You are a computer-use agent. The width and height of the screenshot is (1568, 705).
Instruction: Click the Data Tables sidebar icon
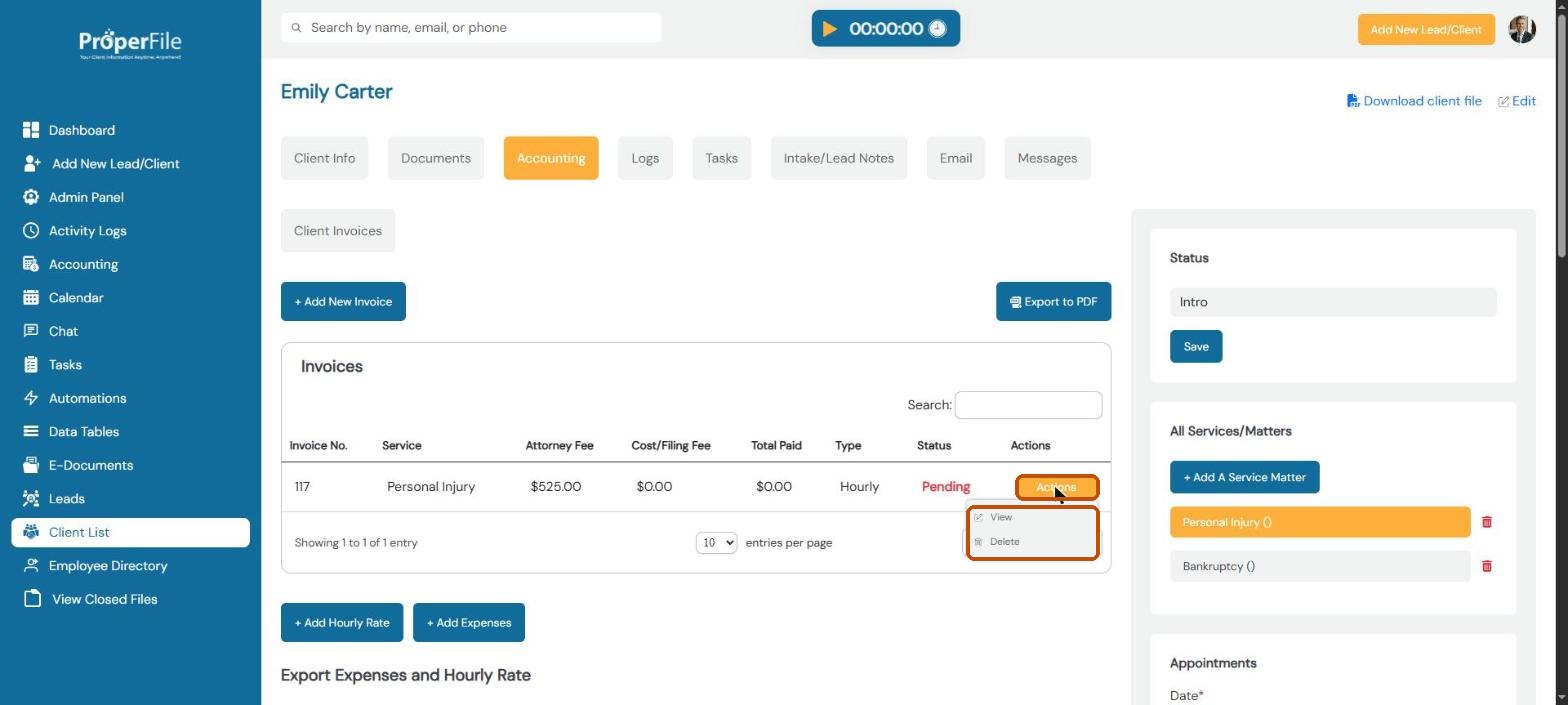coord(31,431)
